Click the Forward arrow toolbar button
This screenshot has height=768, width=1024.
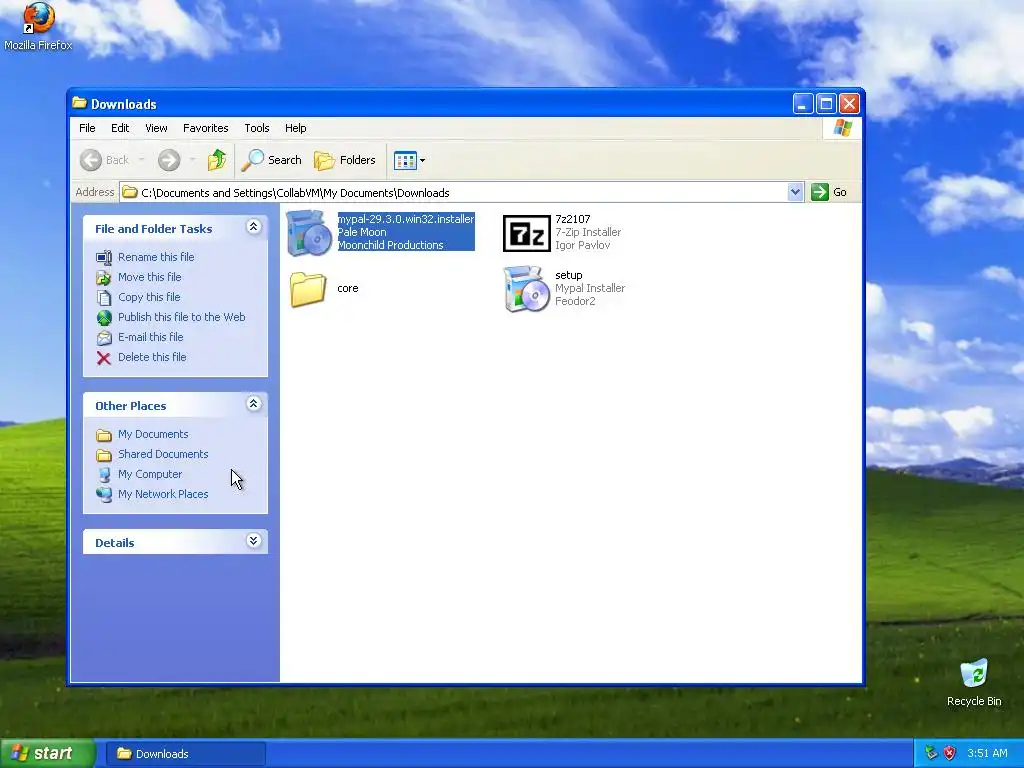(169, 160)
